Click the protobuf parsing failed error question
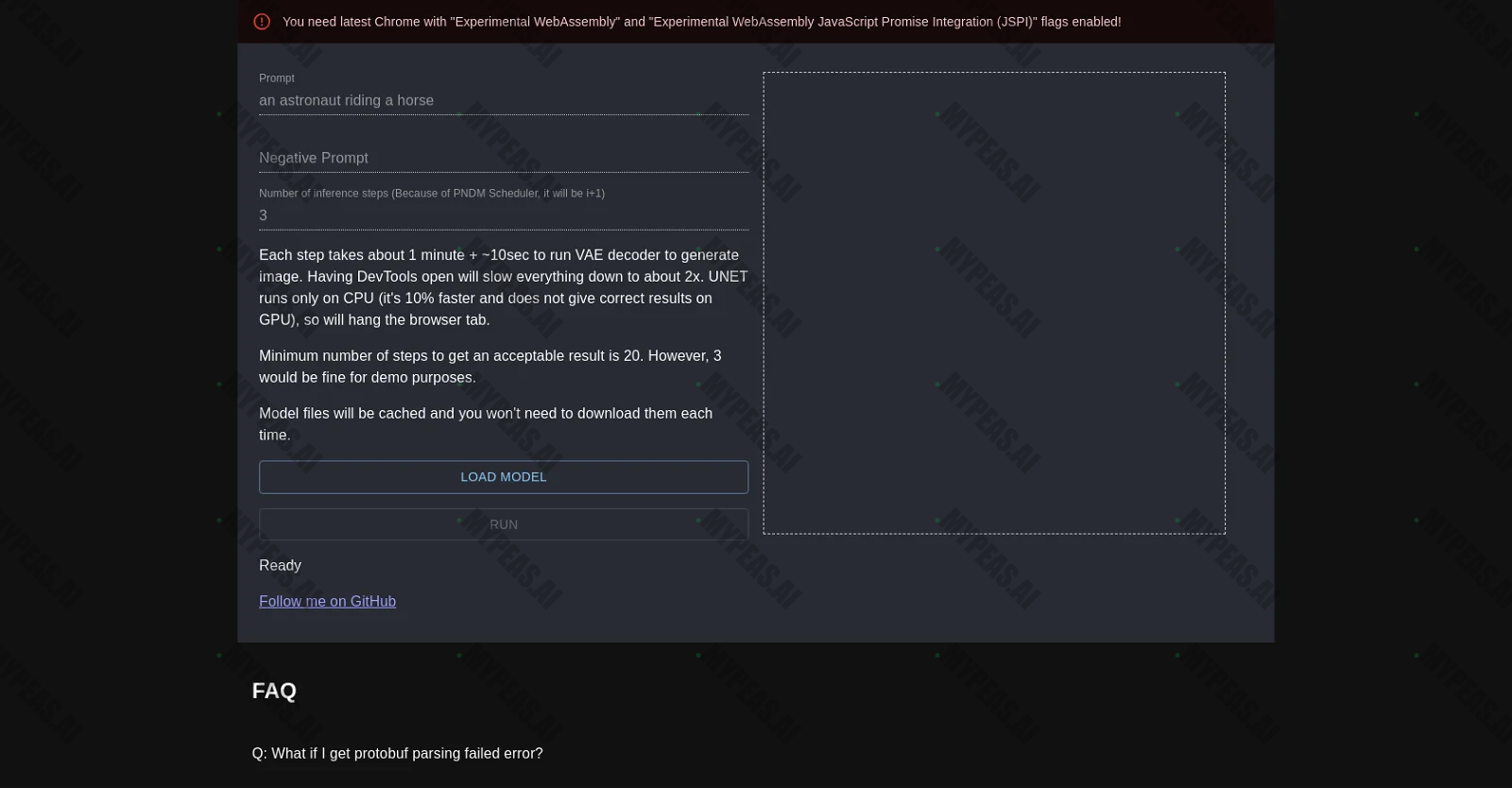 pyautogui.click(x=398, y=753)
